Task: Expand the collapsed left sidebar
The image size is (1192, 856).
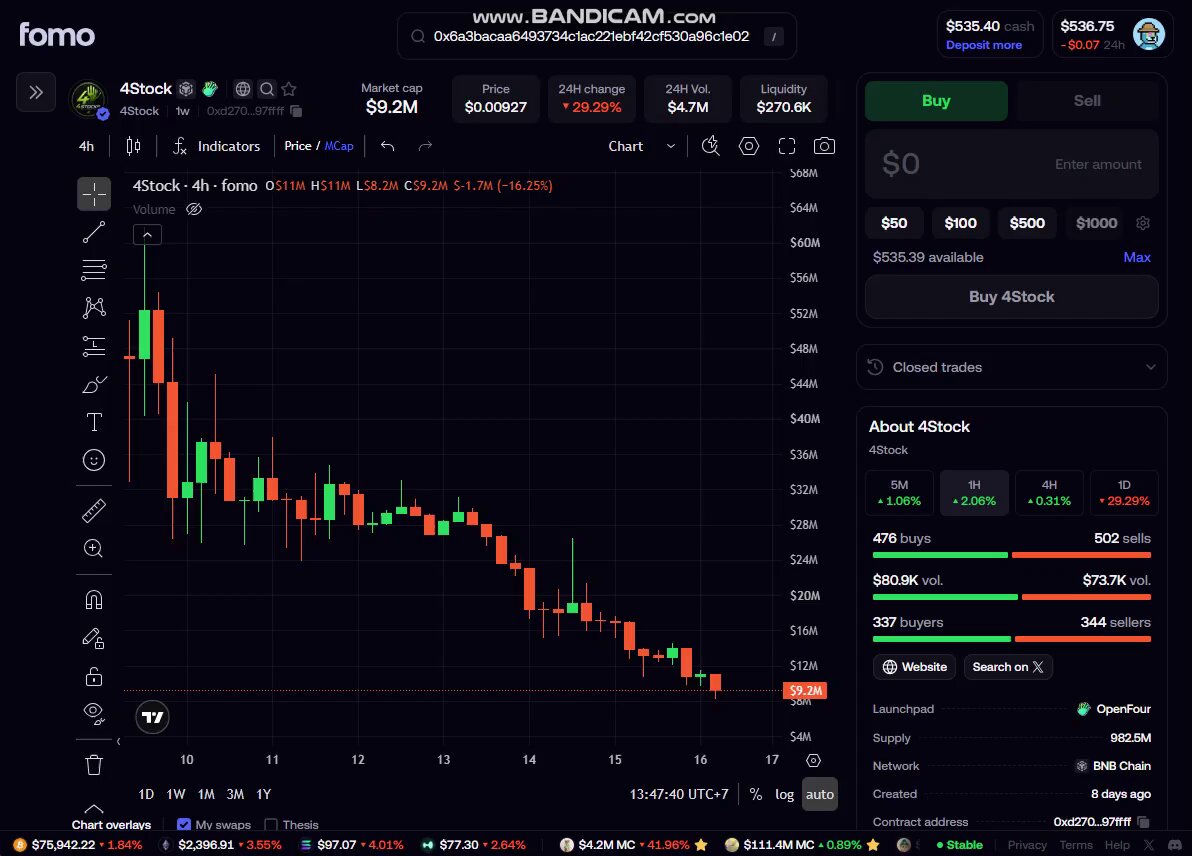Action: pos(36,93)
